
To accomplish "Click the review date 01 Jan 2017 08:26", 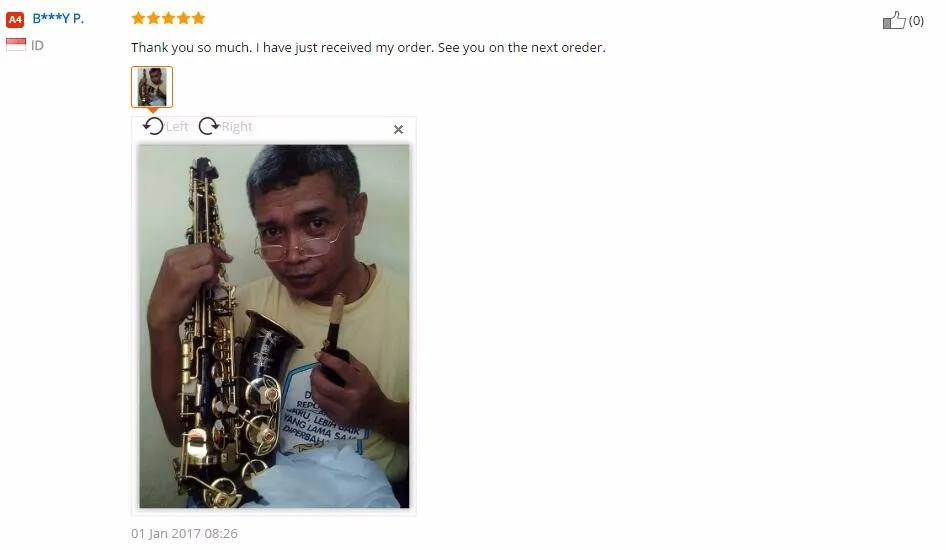I will pyautogui.click(x=184, y=533).
